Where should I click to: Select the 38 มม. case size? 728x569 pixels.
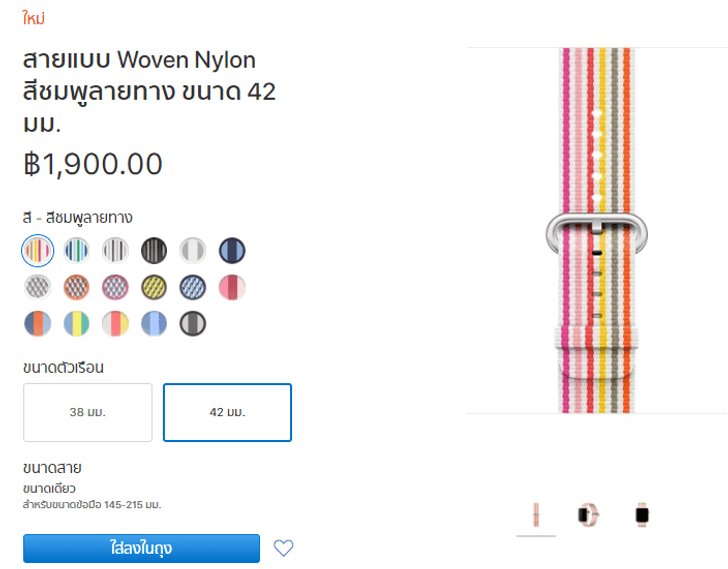click(x=88, y=412)
